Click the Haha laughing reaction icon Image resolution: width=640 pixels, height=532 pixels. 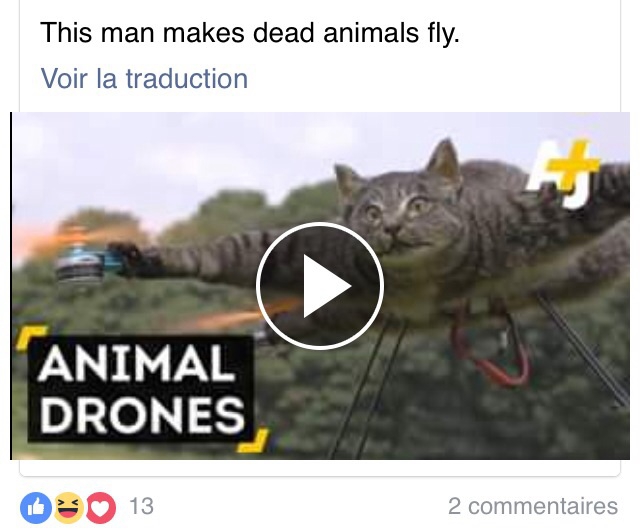[x=68, y=508]
